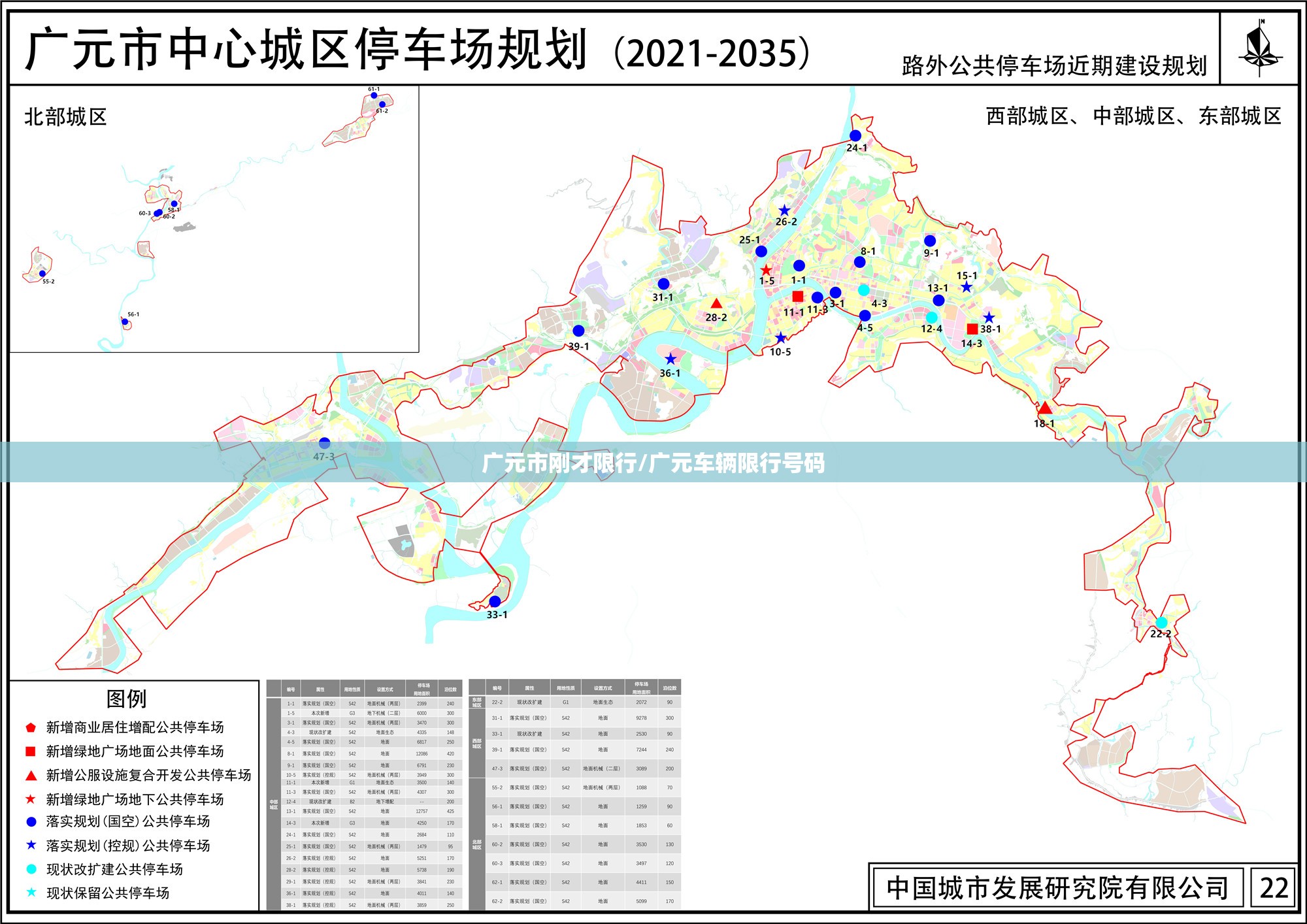Select the blue star marker 10-5
The height and width of the screenshot is (924, 1307).
pyautogui.click(x=781, y=338)
